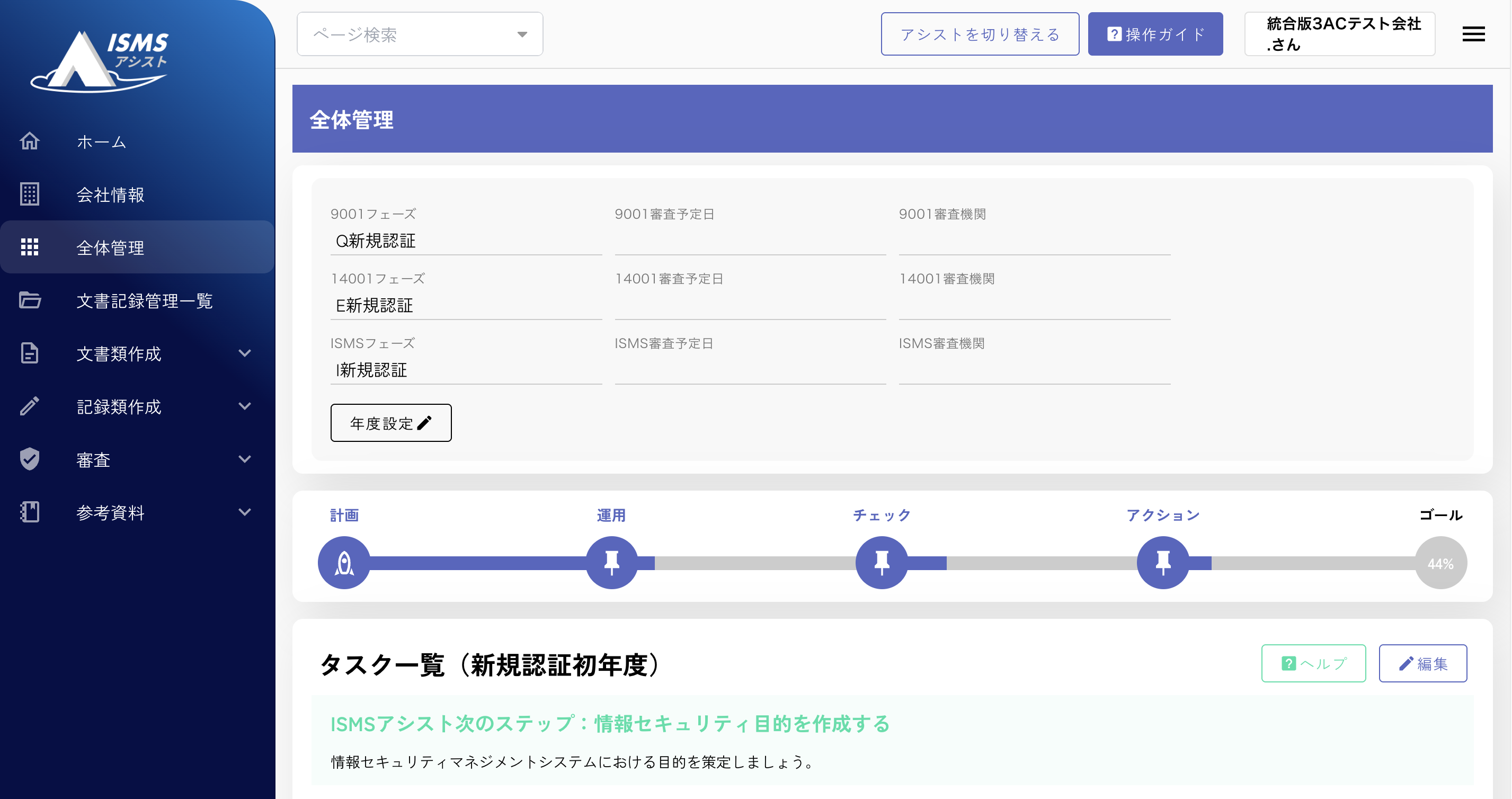Expand the 審査 submenu chevron

245,459
